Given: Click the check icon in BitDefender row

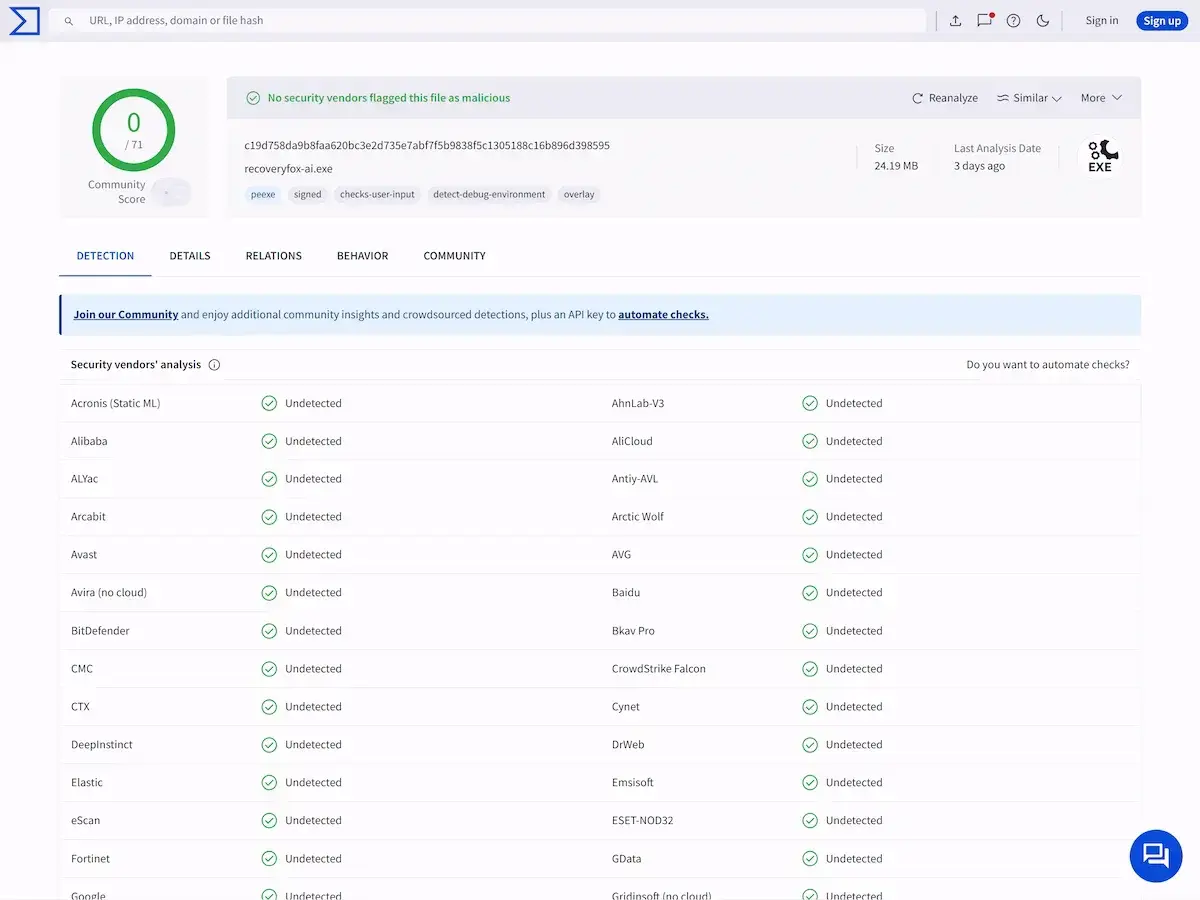Looking at the screenshot, I should coord(269,631).
